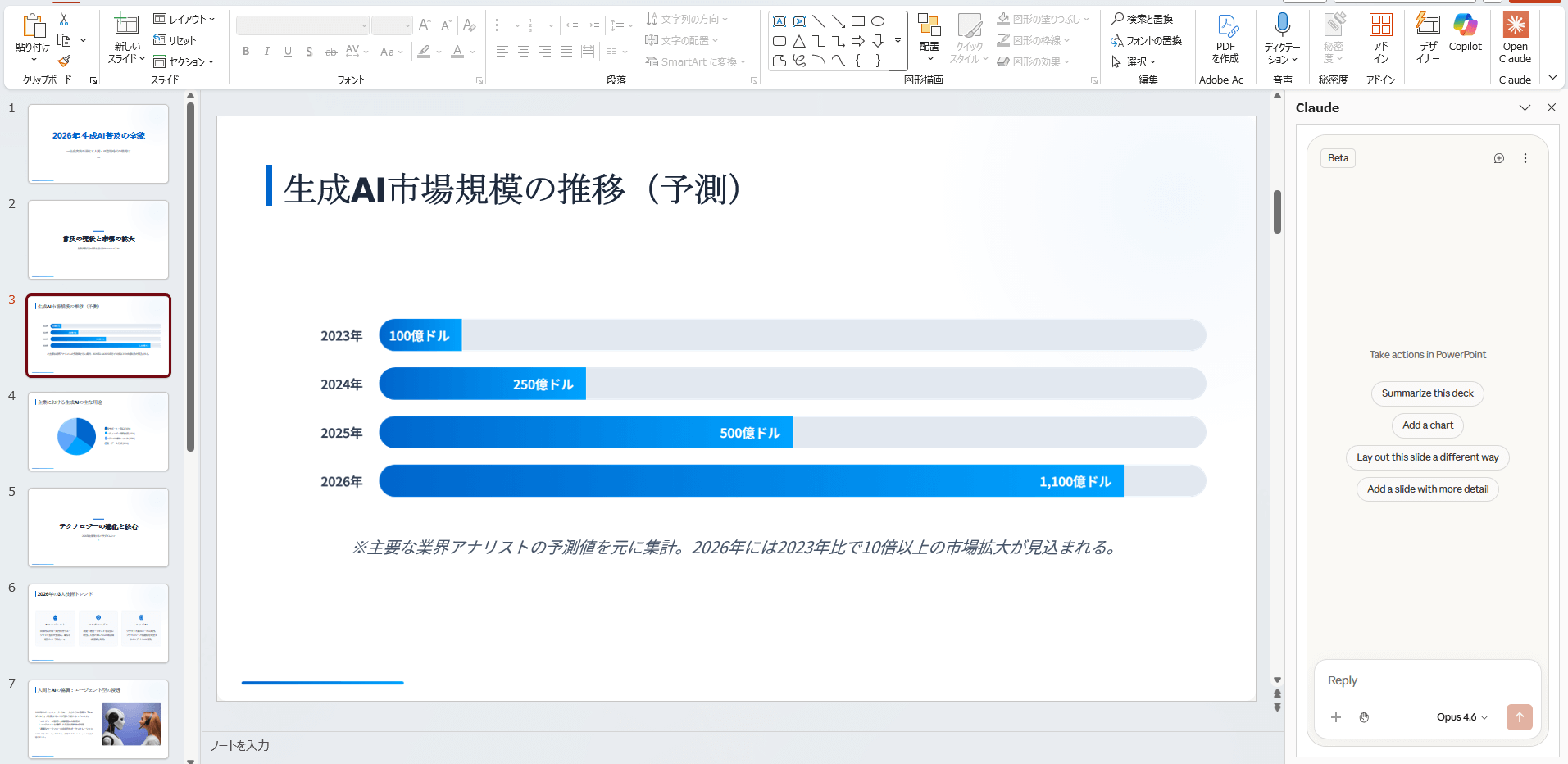
Task: Click the 'Summarize this deck' suggestion
Action: pyautogui.click(x=1427, y=393)
